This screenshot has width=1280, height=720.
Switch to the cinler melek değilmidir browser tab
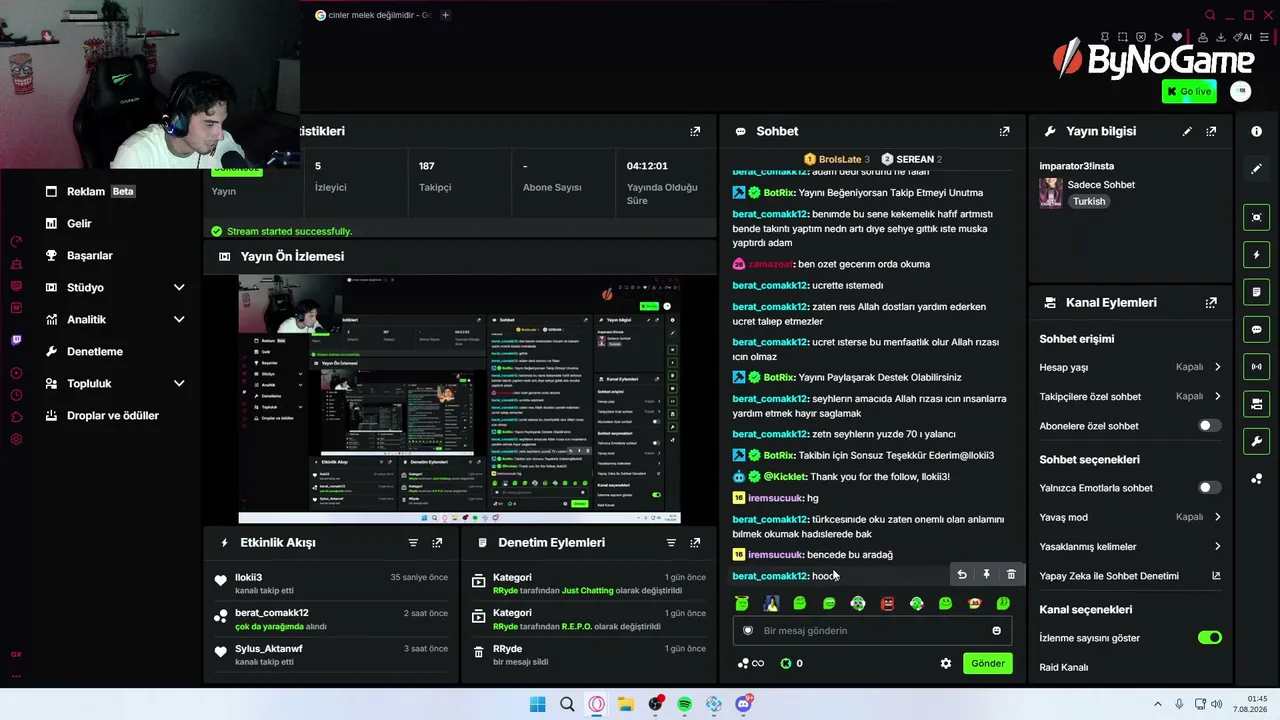[374, 15]
